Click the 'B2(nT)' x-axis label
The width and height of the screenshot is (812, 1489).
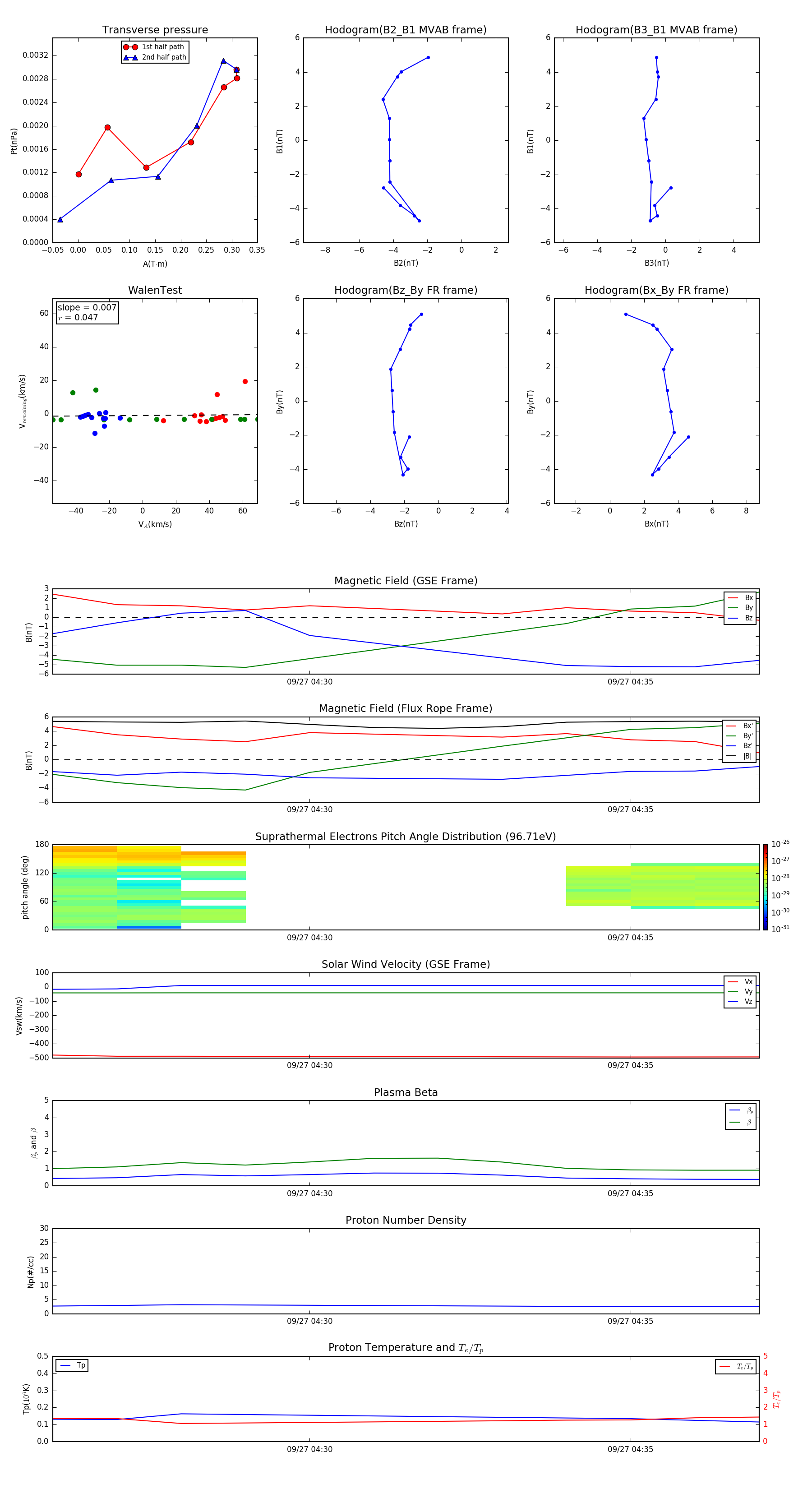click(x=406, y=263)
